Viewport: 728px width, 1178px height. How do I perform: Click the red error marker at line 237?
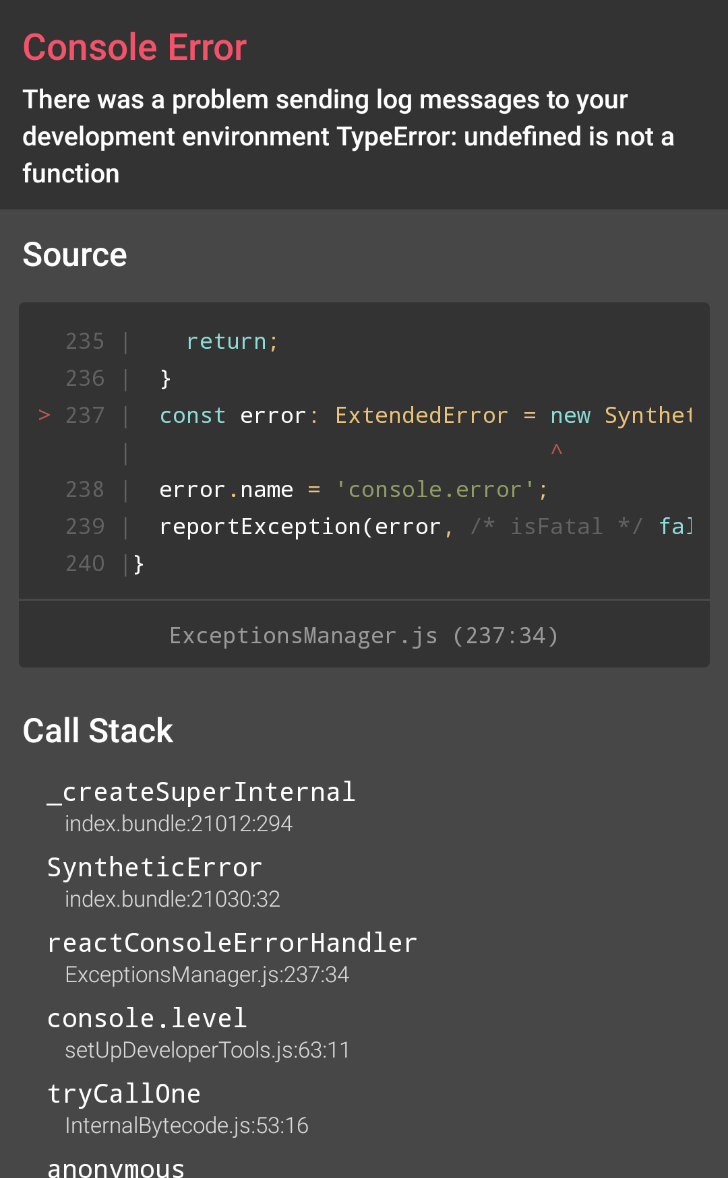tap(44, 415)
